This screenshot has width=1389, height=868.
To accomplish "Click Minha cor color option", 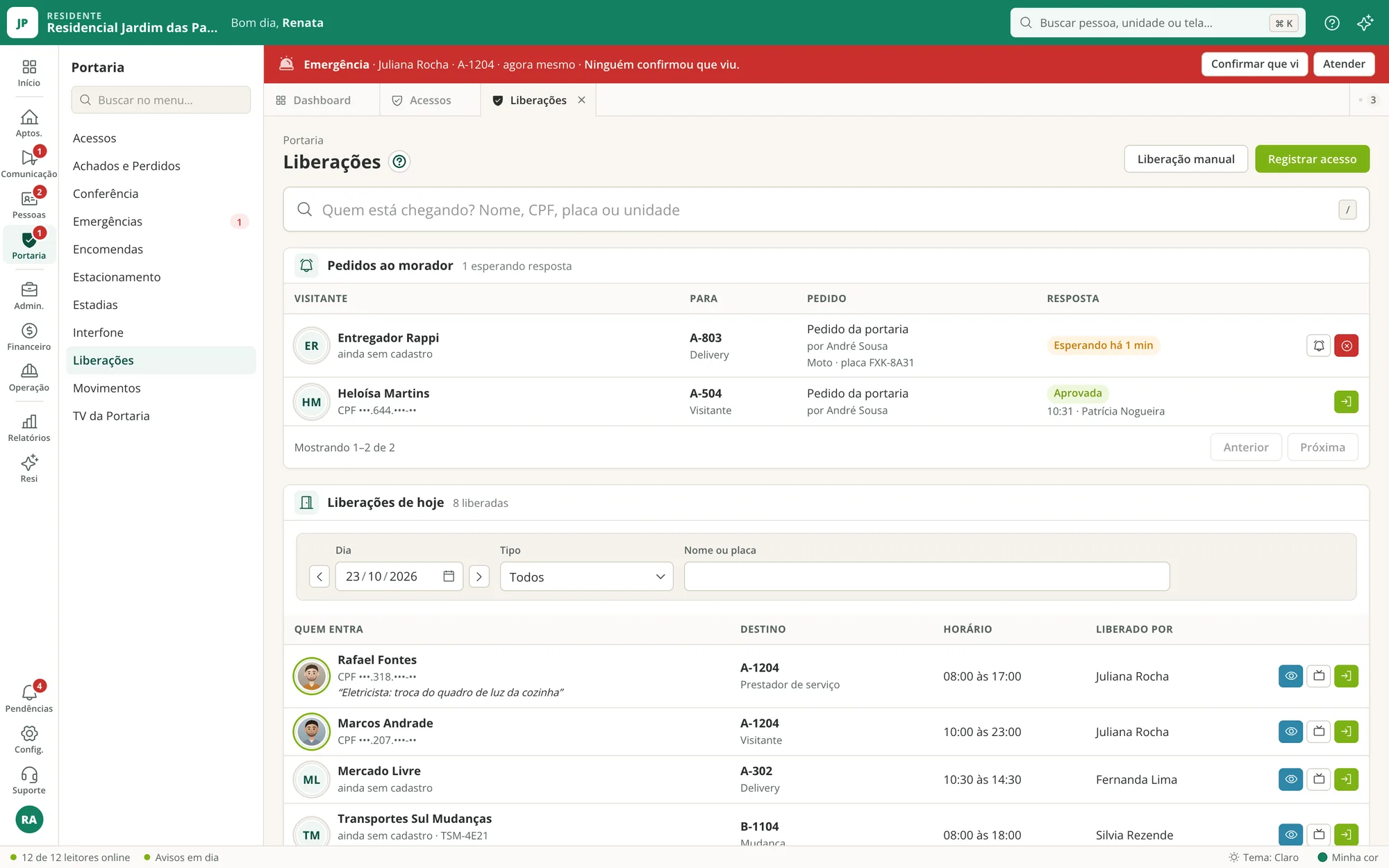I will pos(1347,858).
